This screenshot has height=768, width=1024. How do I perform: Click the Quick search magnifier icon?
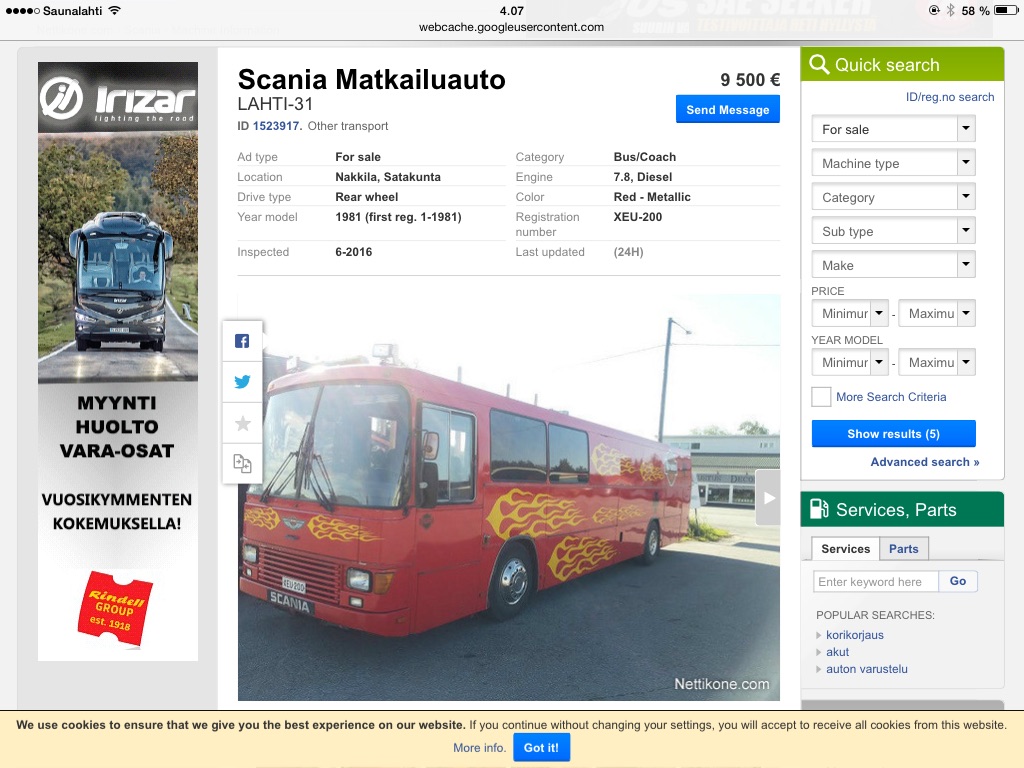click(x=819, y=65)
